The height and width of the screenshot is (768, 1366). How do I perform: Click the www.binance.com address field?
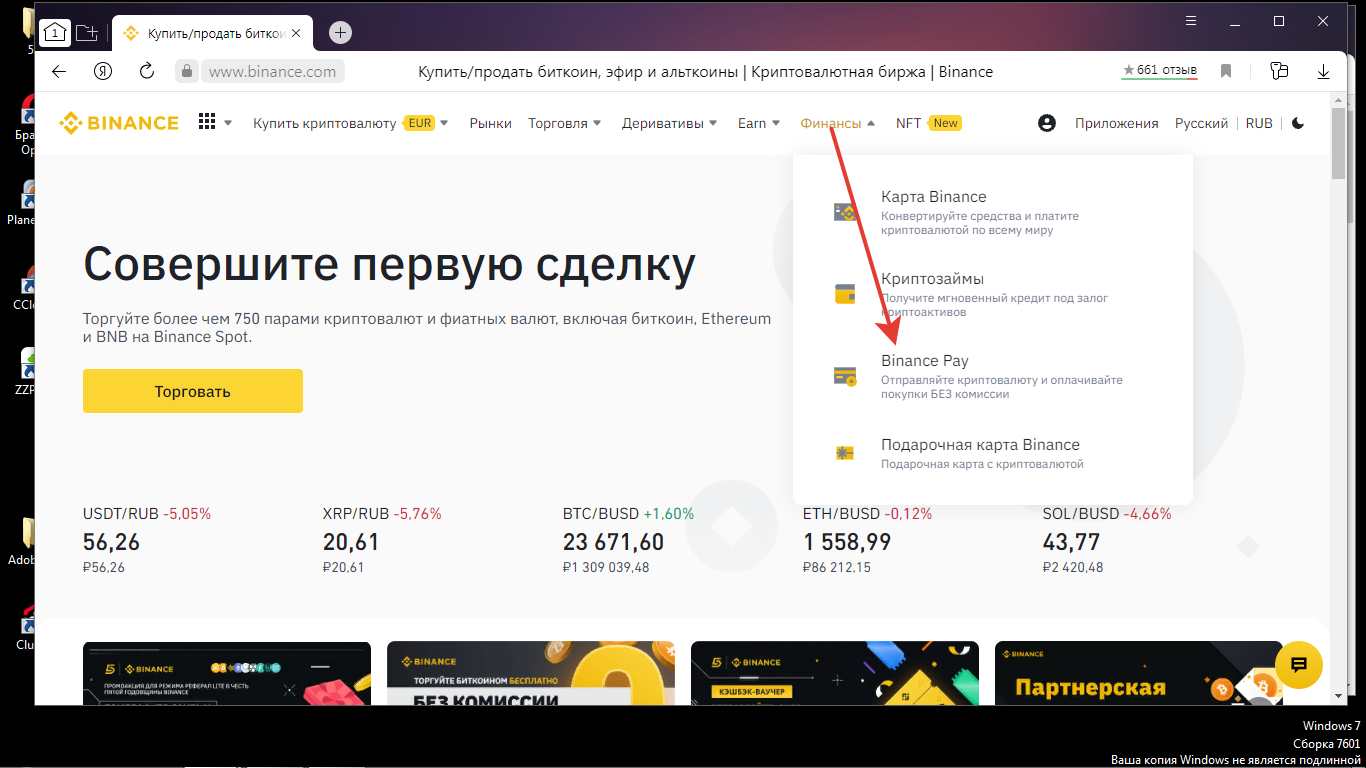point(272,71)
